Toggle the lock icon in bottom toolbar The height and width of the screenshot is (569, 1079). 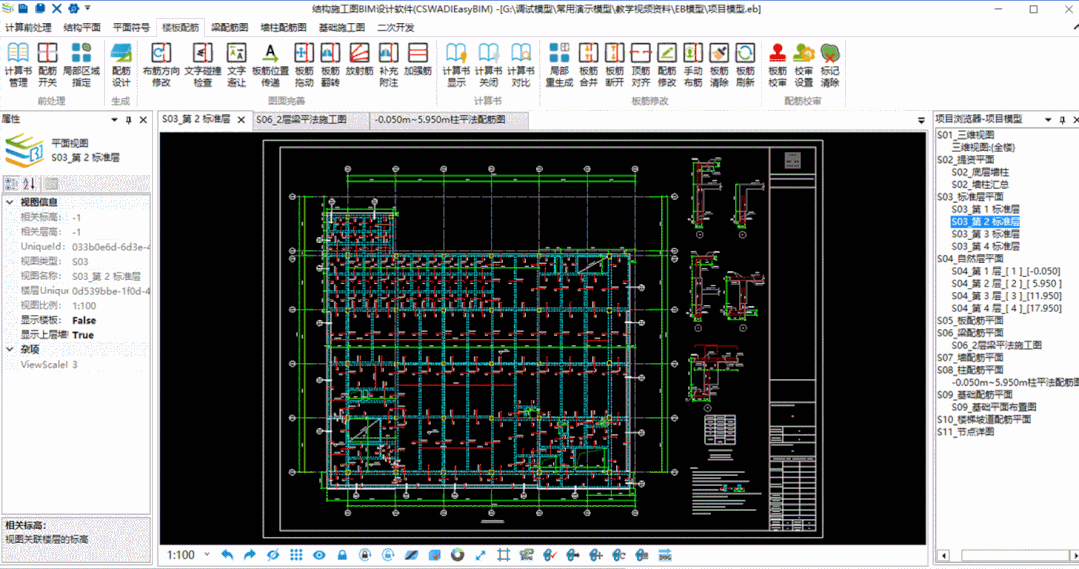click(x=342, y=555)
